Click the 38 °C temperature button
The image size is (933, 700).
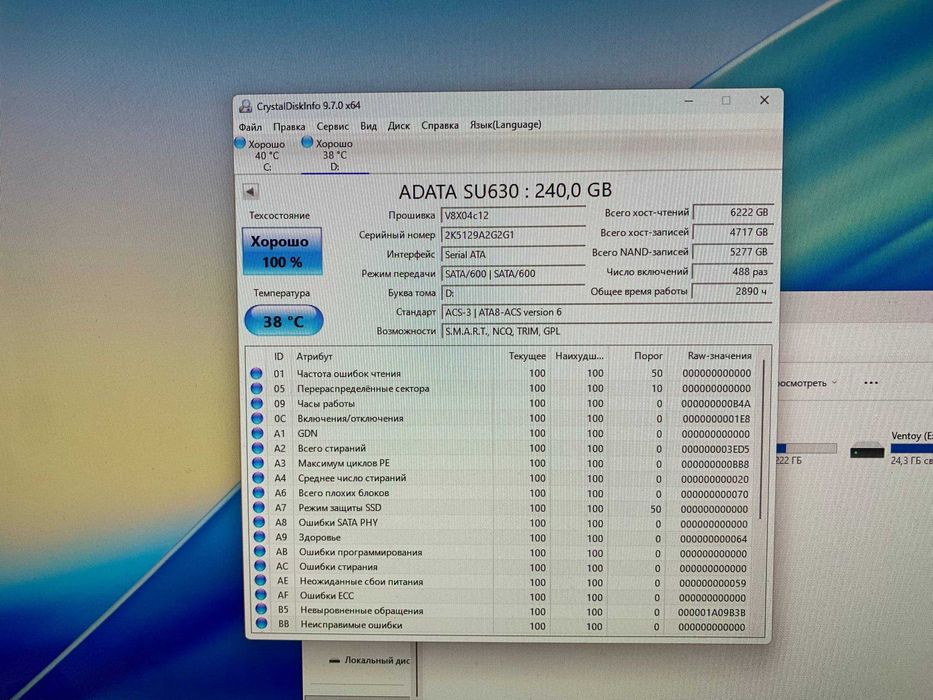click(x=284, y=321)
